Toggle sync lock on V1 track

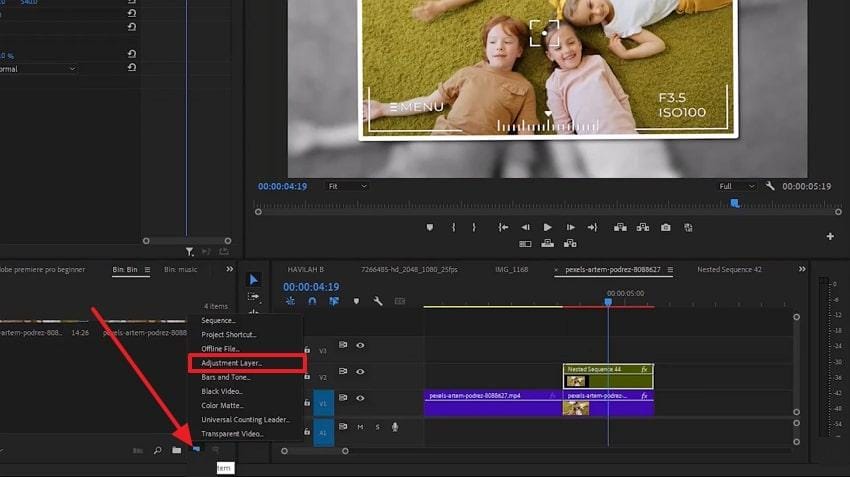[x=343, y=398]
